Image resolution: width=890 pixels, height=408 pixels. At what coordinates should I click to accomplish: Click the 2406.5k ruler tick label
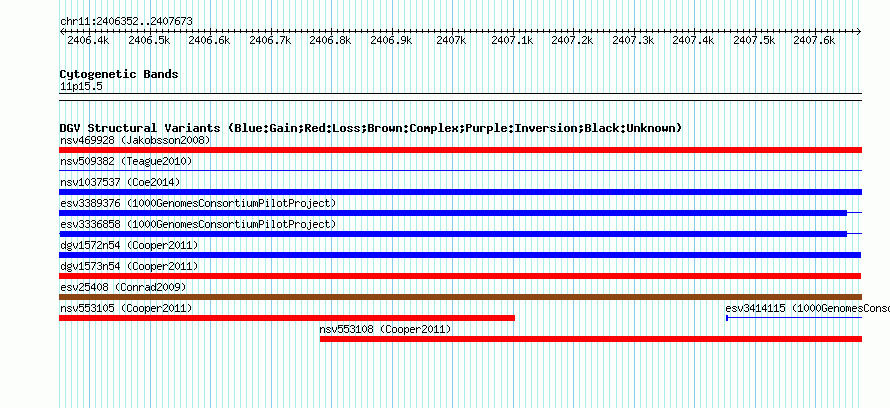[x=149, y=40]
